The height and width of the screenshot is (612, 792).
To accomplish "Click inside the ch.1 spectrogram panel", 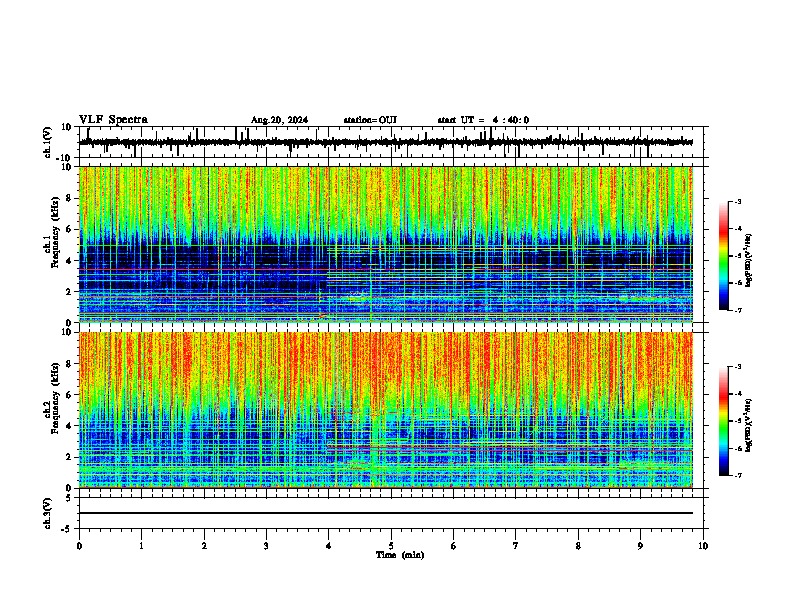I will 385,244.
